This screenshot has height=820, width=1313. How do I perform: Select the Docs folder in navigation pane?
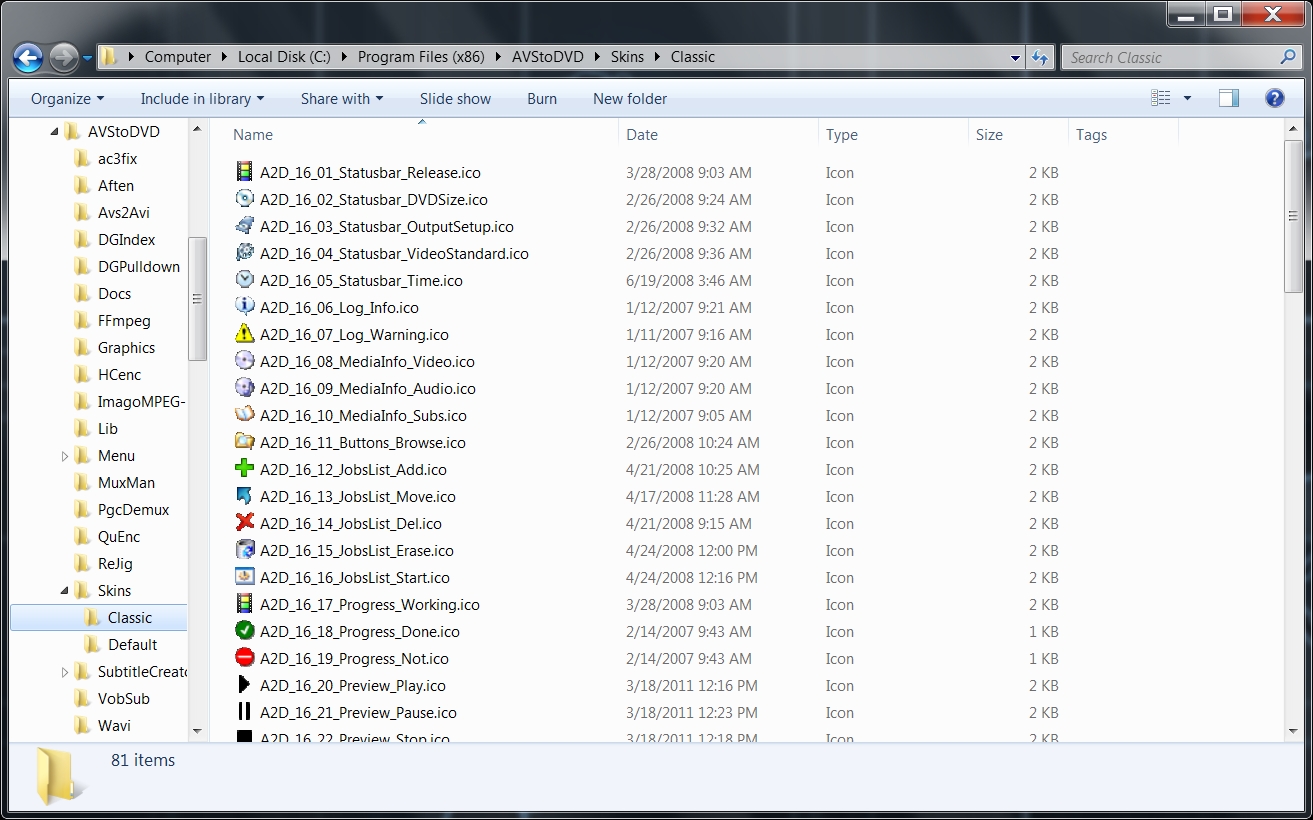coord(114,294)
